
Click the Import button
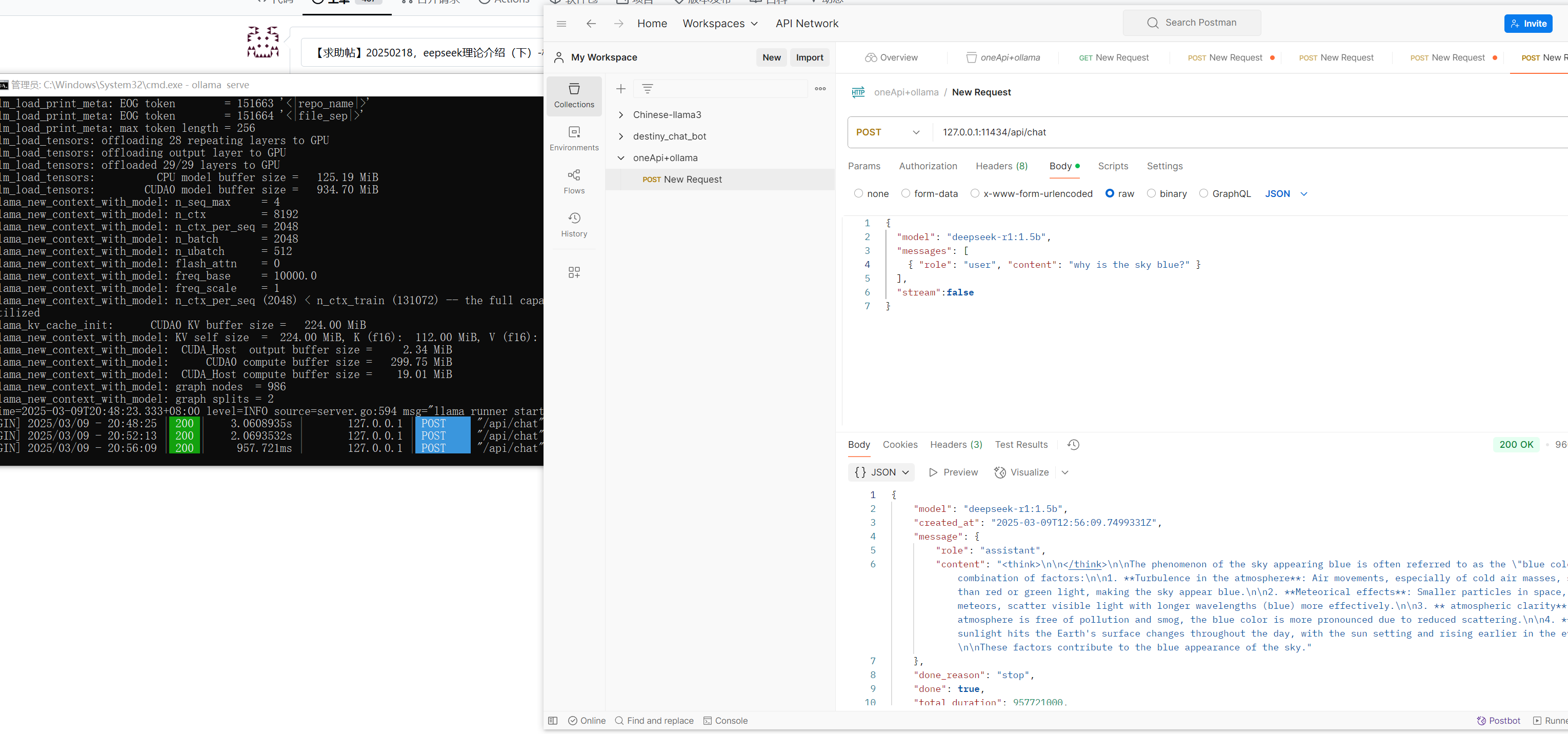click(809, 57)
